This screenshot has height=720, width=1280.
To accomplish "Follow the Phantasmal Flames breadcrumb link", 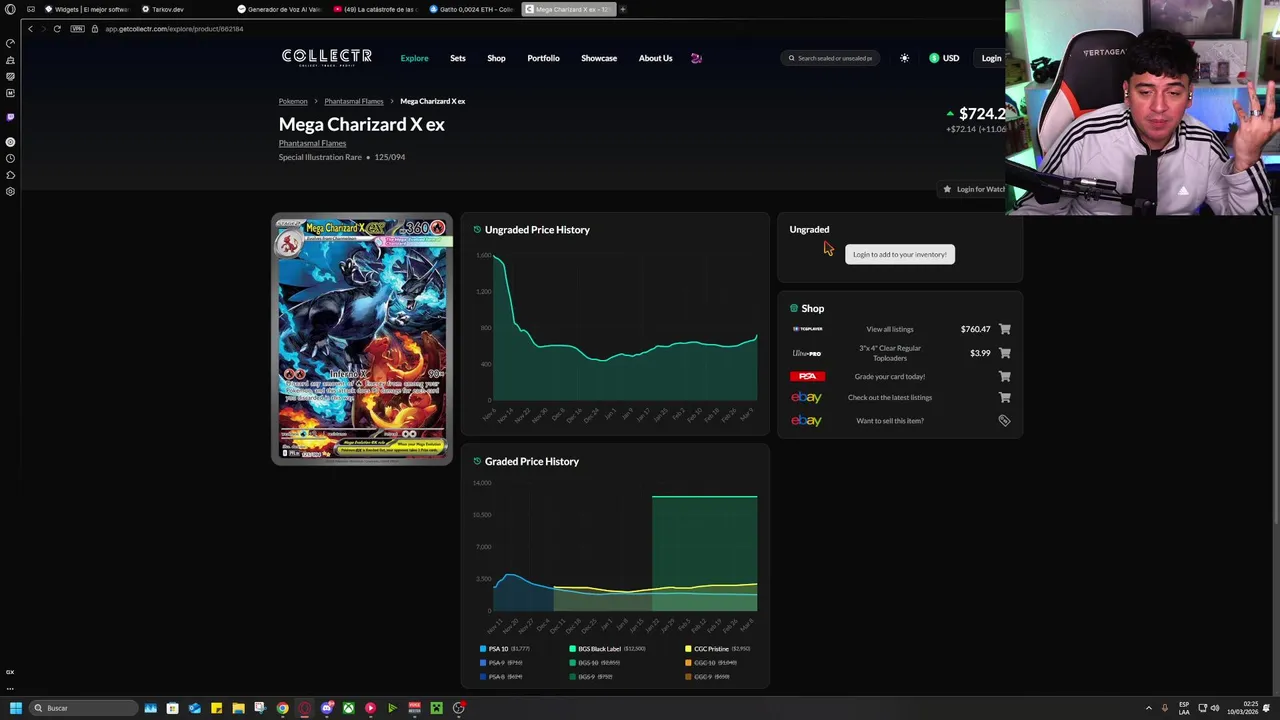I will coord(353,101).
